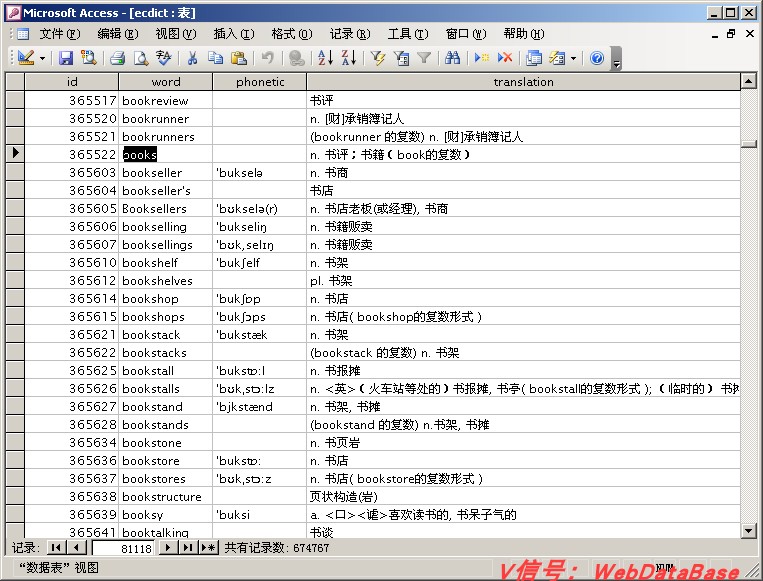
Task: Open Find with binoculars icon
Action: pyautogui.click(x=453, y=58)
